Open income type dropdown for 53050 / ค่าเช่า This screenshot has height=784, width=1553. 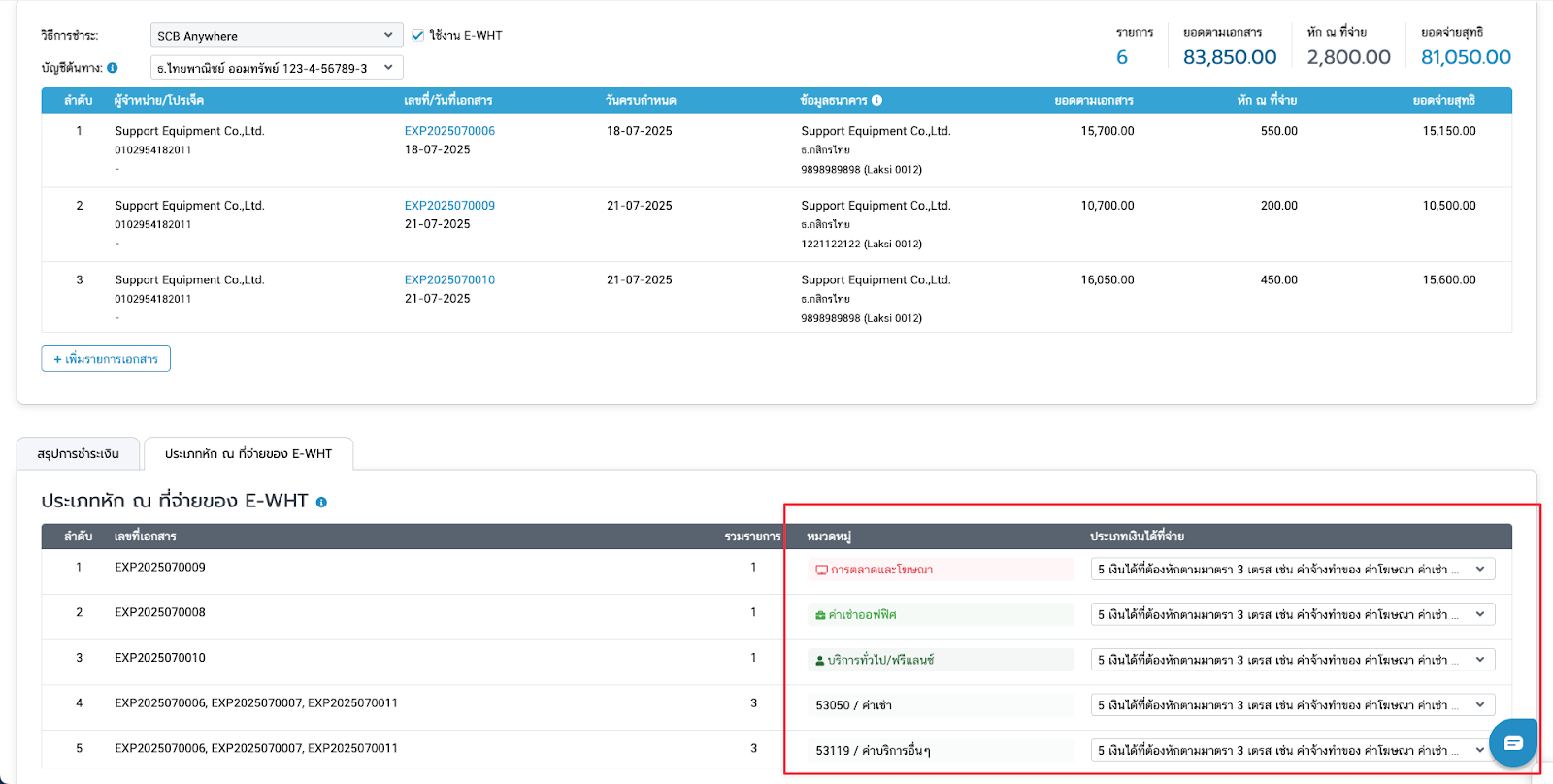(x=1292, y=705)
